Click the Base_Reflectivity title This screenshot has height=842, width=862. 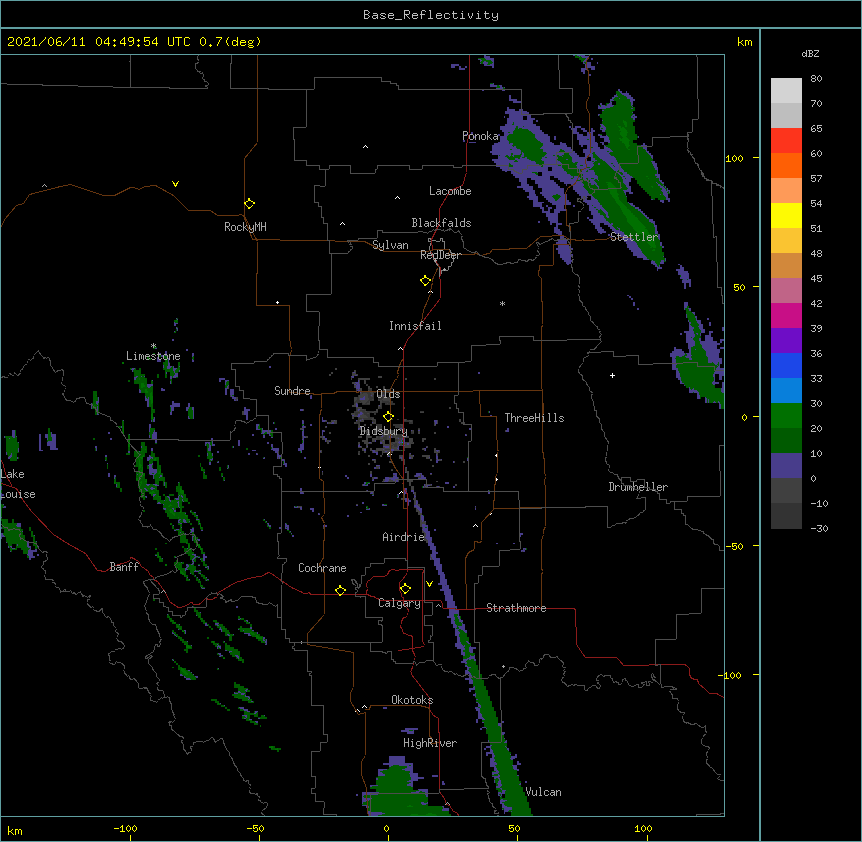[431, 15]
